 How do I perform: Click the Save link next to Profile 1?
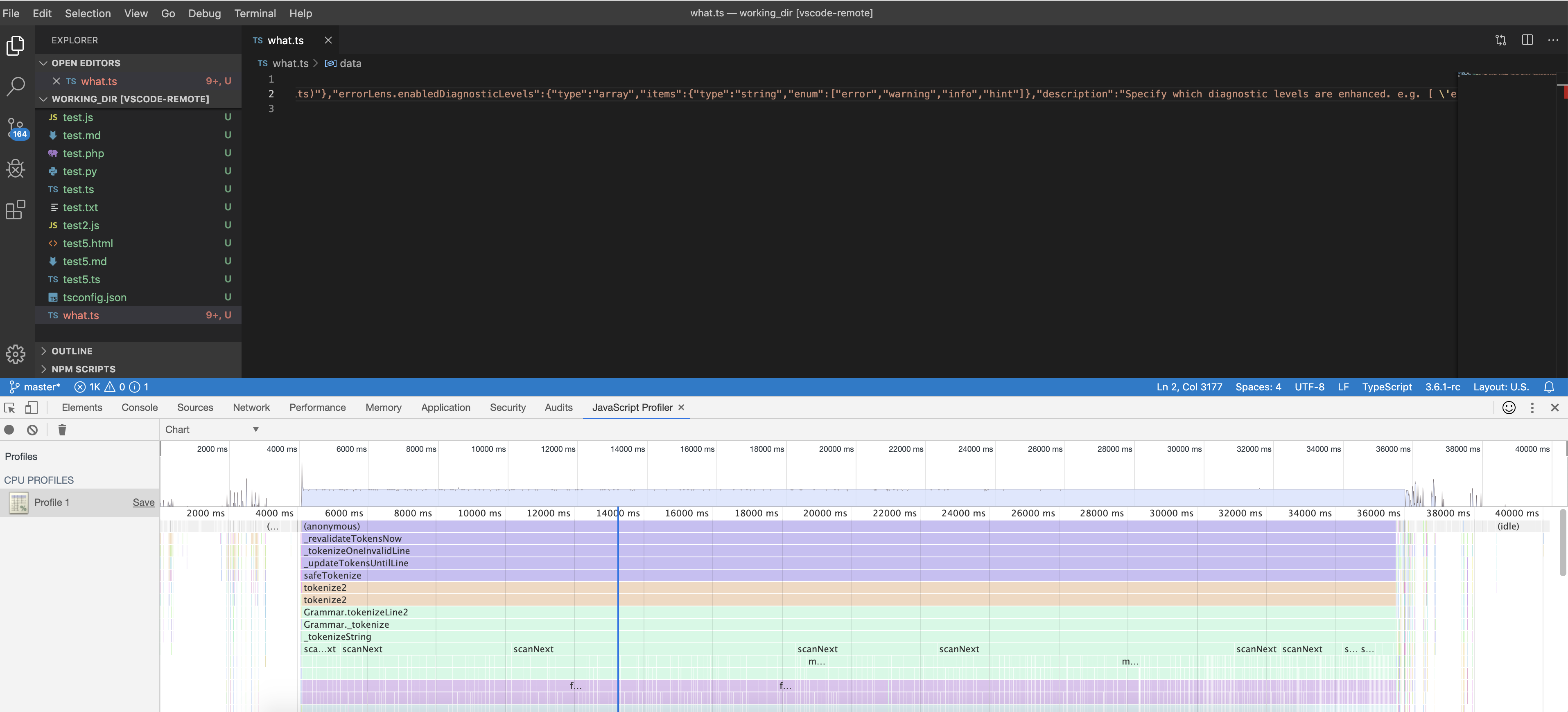tap(142, 502)
